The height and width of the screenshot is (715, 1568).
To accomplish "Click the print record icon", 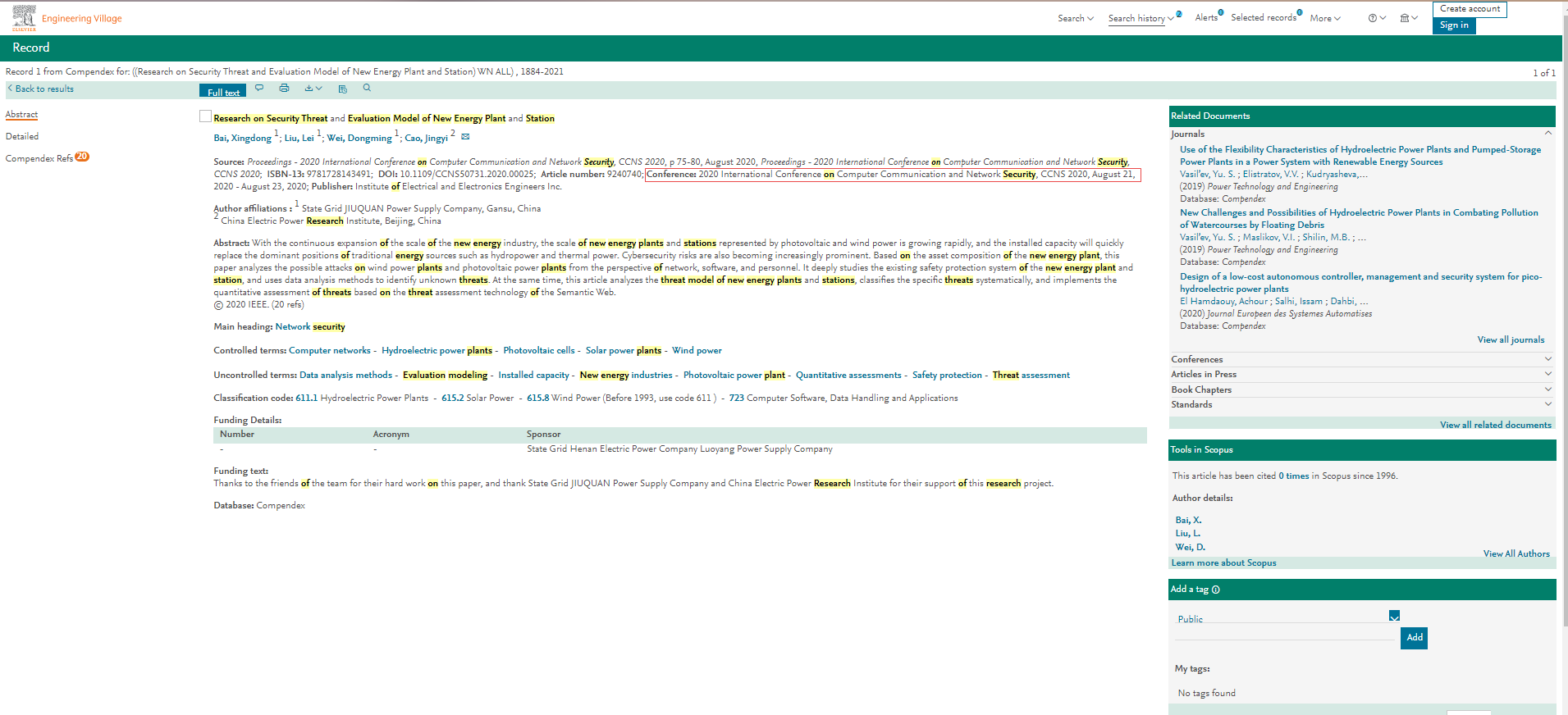I will pyautogui.click(x=284, y=88).
